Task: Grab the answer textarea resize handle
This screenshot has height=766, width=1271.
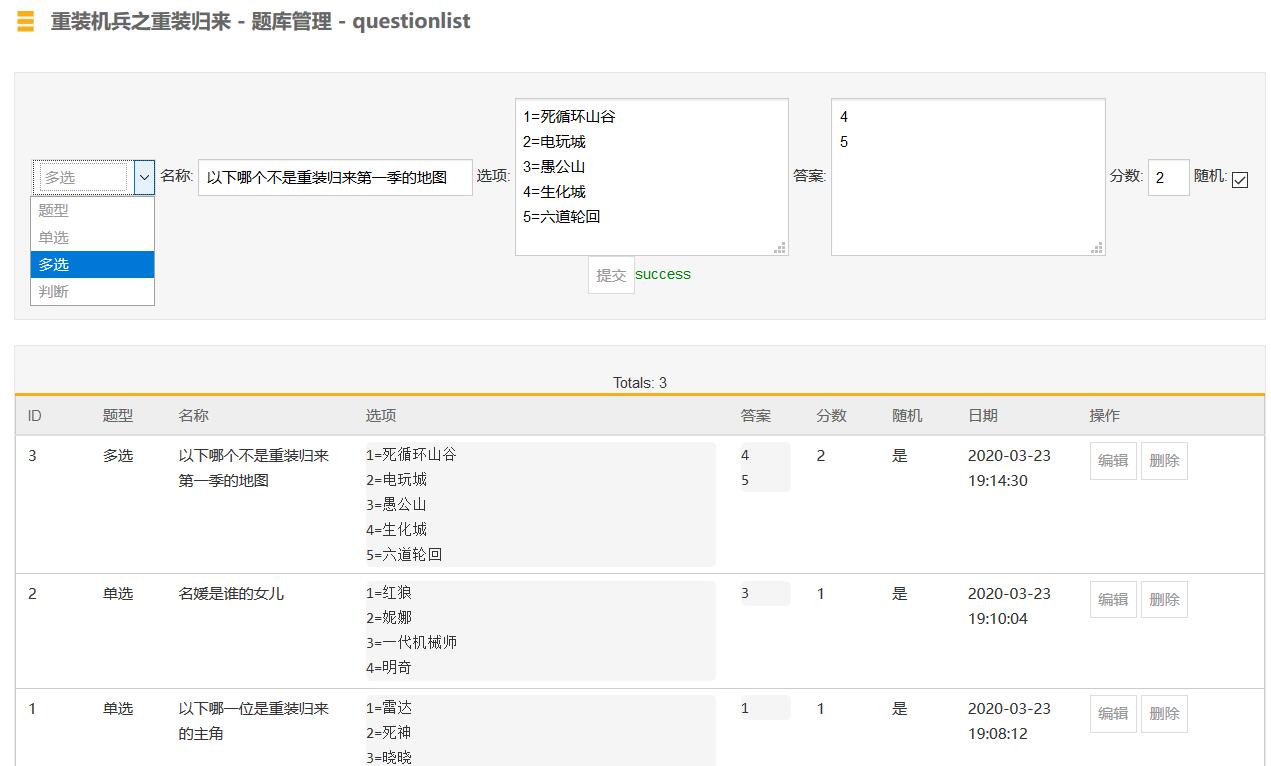Action: point(1097,247)
